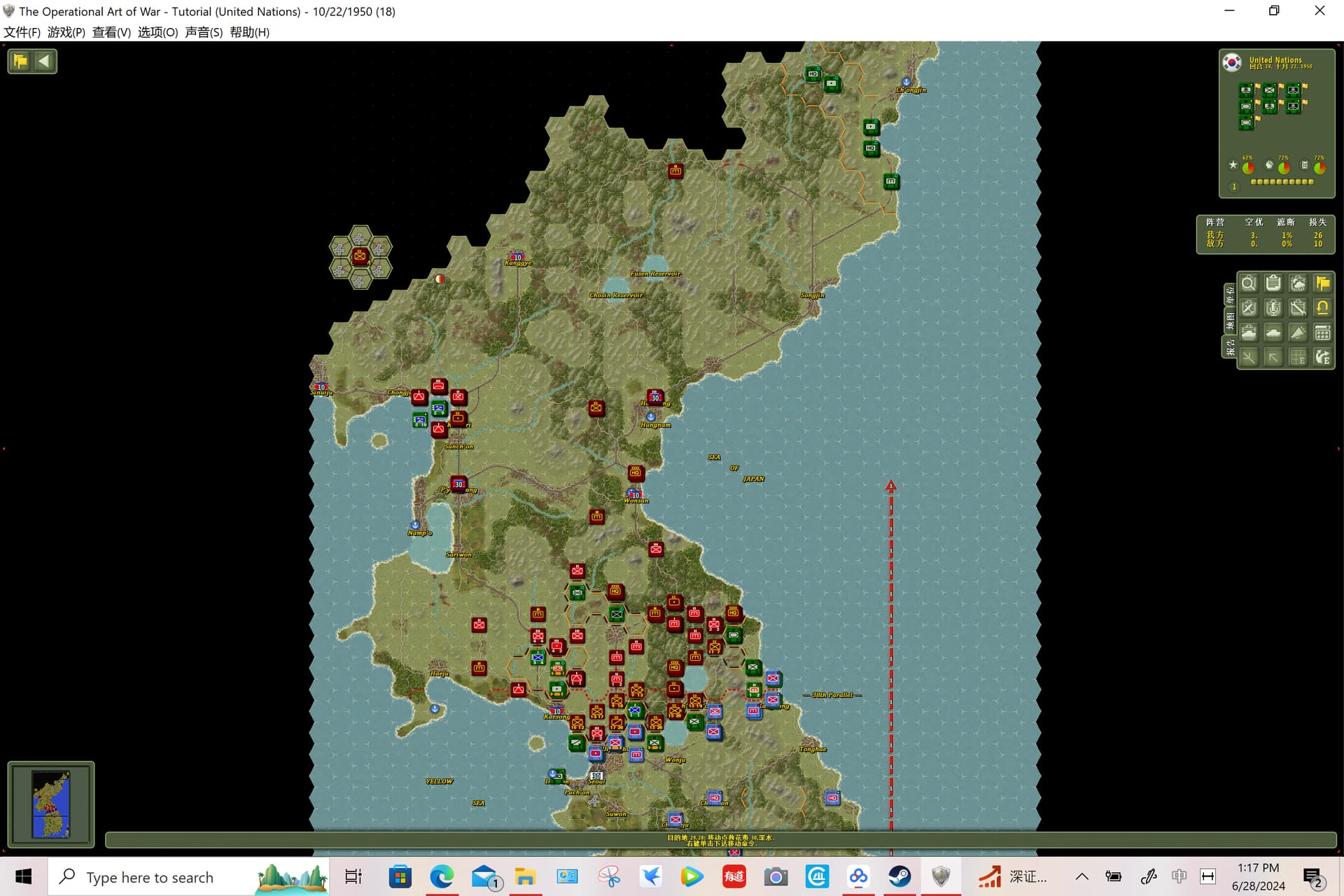
Task: Click the magnifier search report icon
Action: coord(1248,283)
